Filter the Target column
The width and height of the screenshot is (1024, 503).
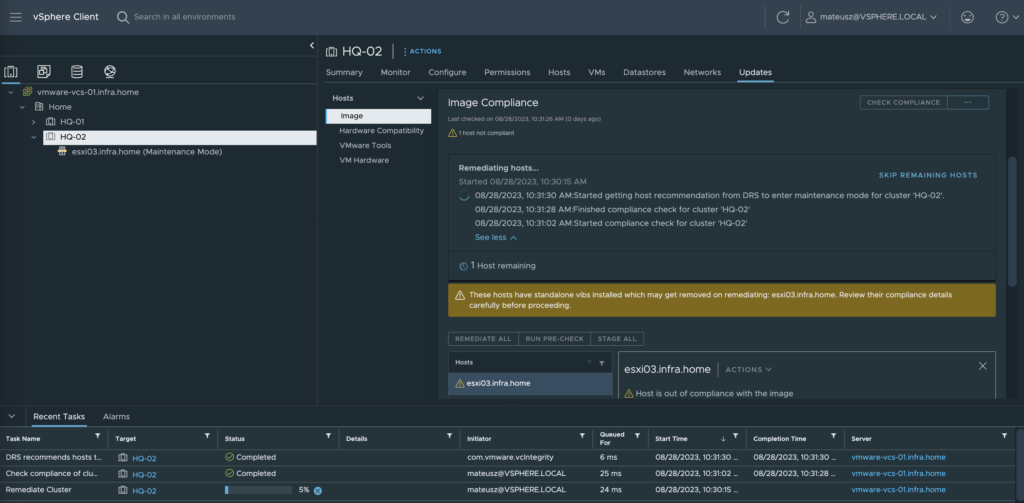pyautogui.click(x=207, y=435)
